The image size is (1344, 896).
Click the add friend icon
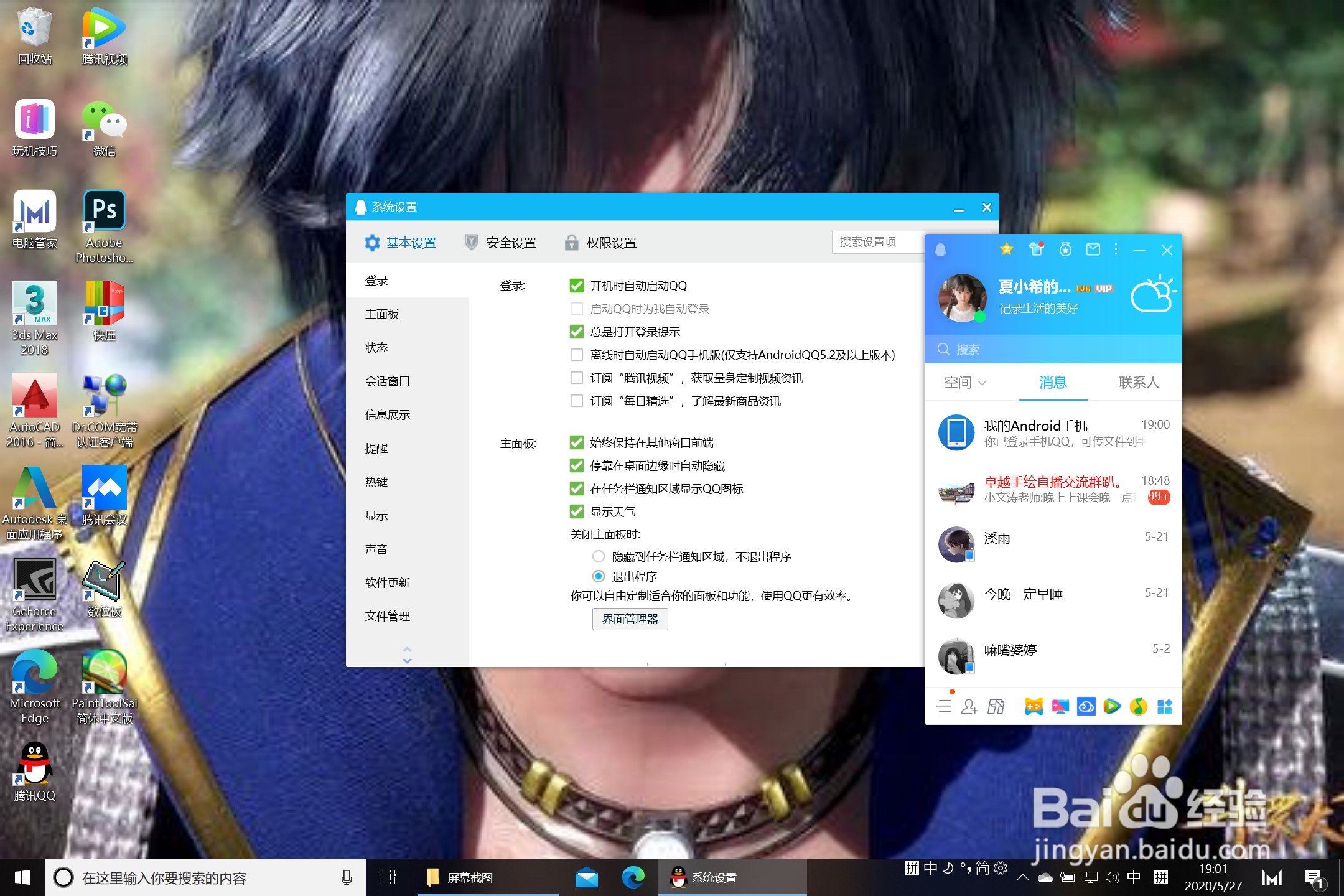[x=969, y=707]
